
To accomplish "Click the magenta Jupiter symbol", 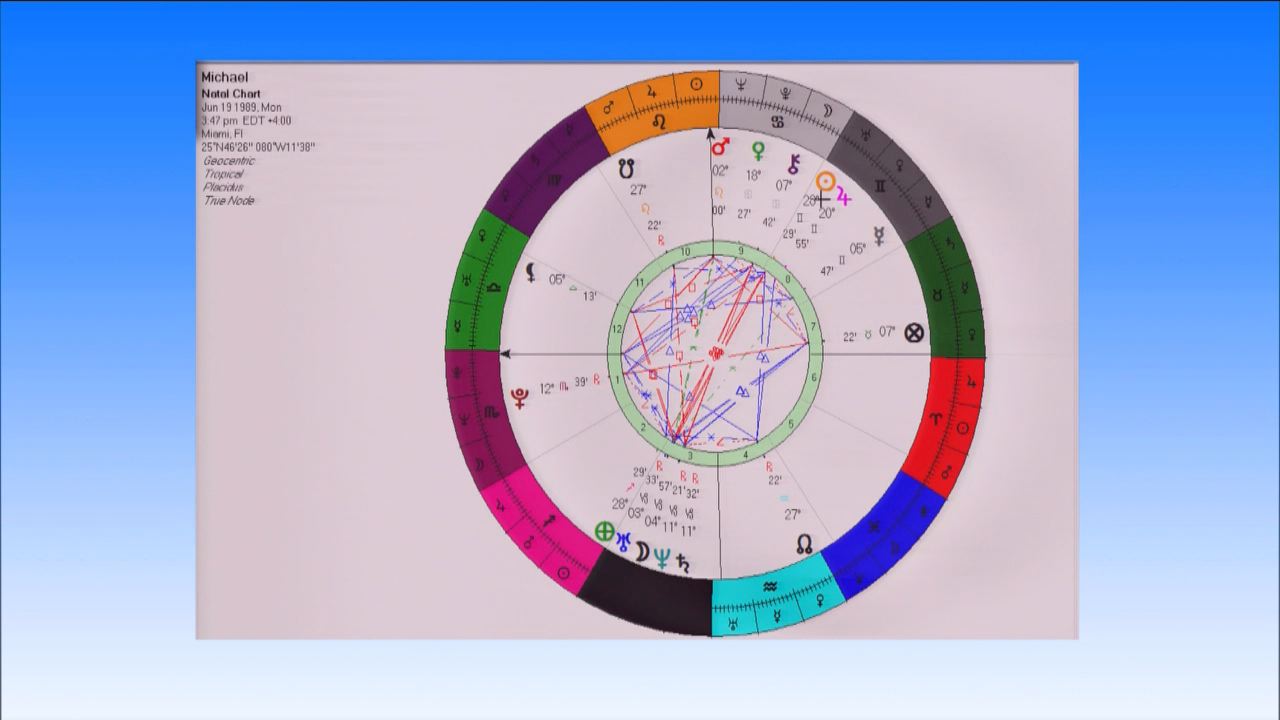I will point(843,197).
